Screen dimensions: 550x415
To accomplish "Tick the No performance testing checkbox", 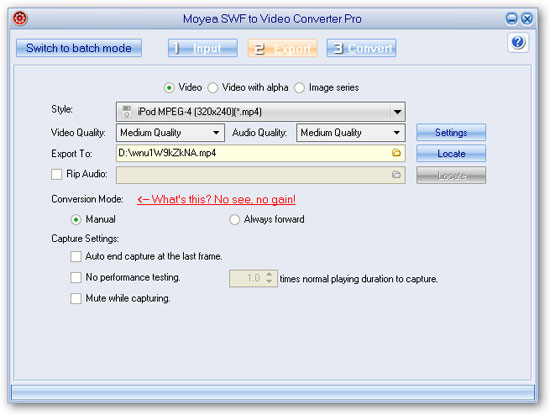I will tap(76, 277).
